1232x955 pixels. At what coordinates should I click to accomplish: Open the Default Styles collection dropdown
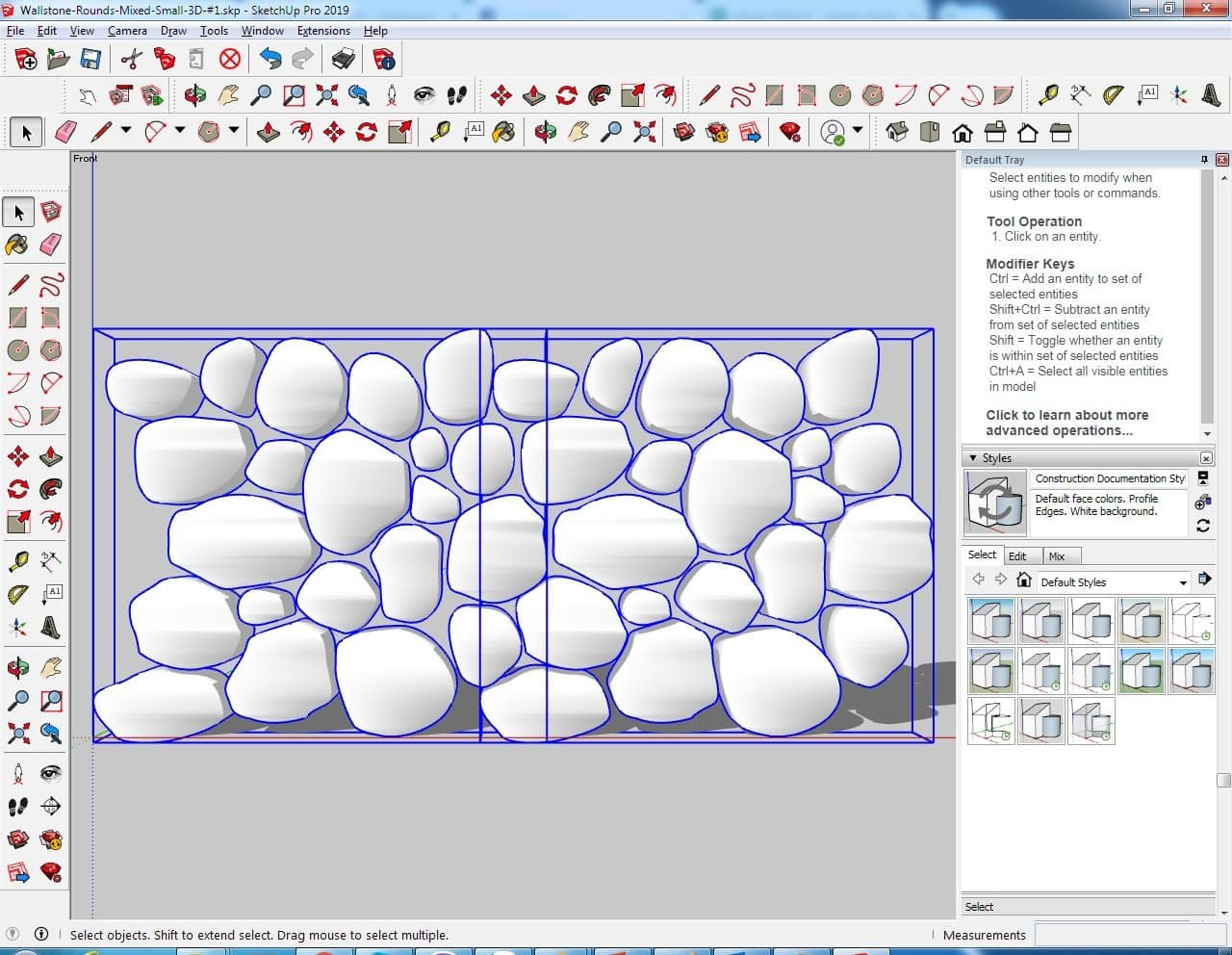tap(1183, 582)
